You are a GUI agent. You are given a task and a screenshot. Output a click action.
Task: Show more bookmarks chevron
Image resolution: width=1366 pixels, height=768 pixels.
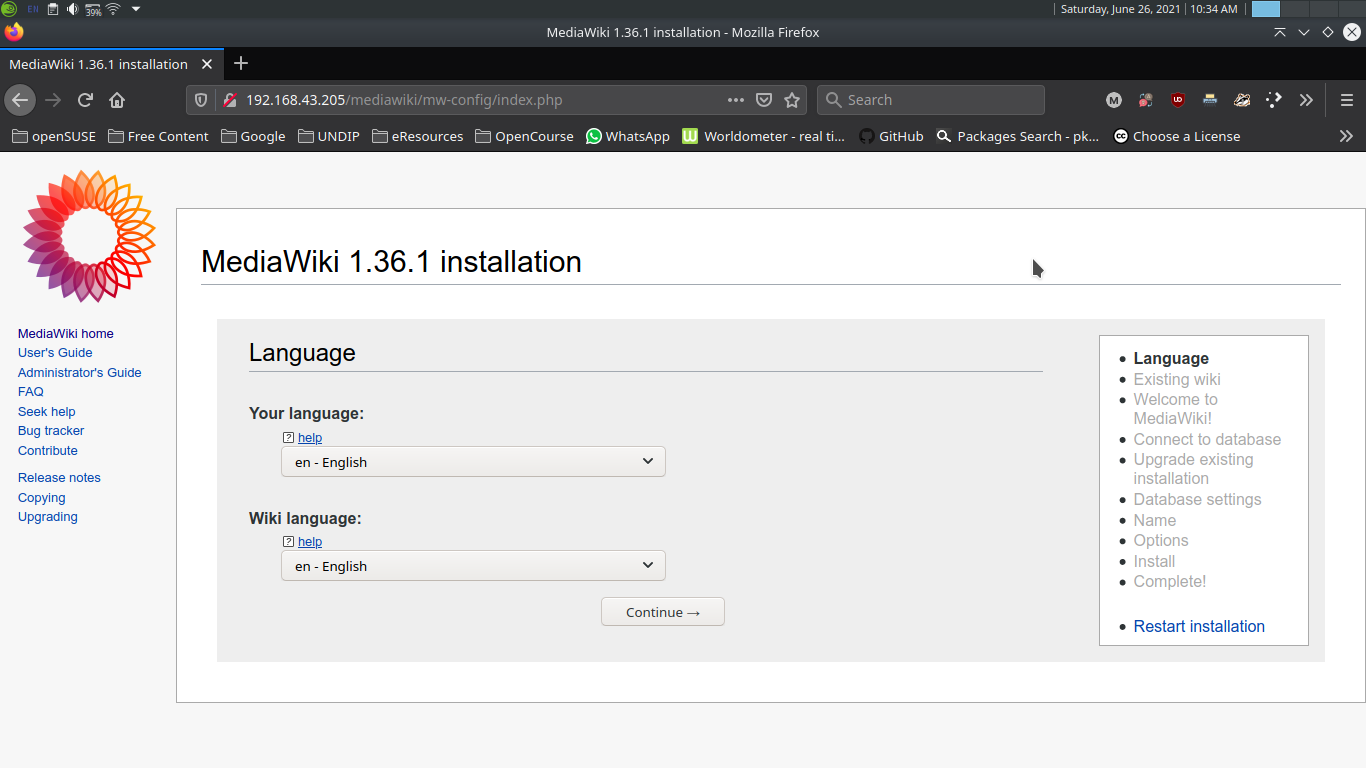point(1346,136)
